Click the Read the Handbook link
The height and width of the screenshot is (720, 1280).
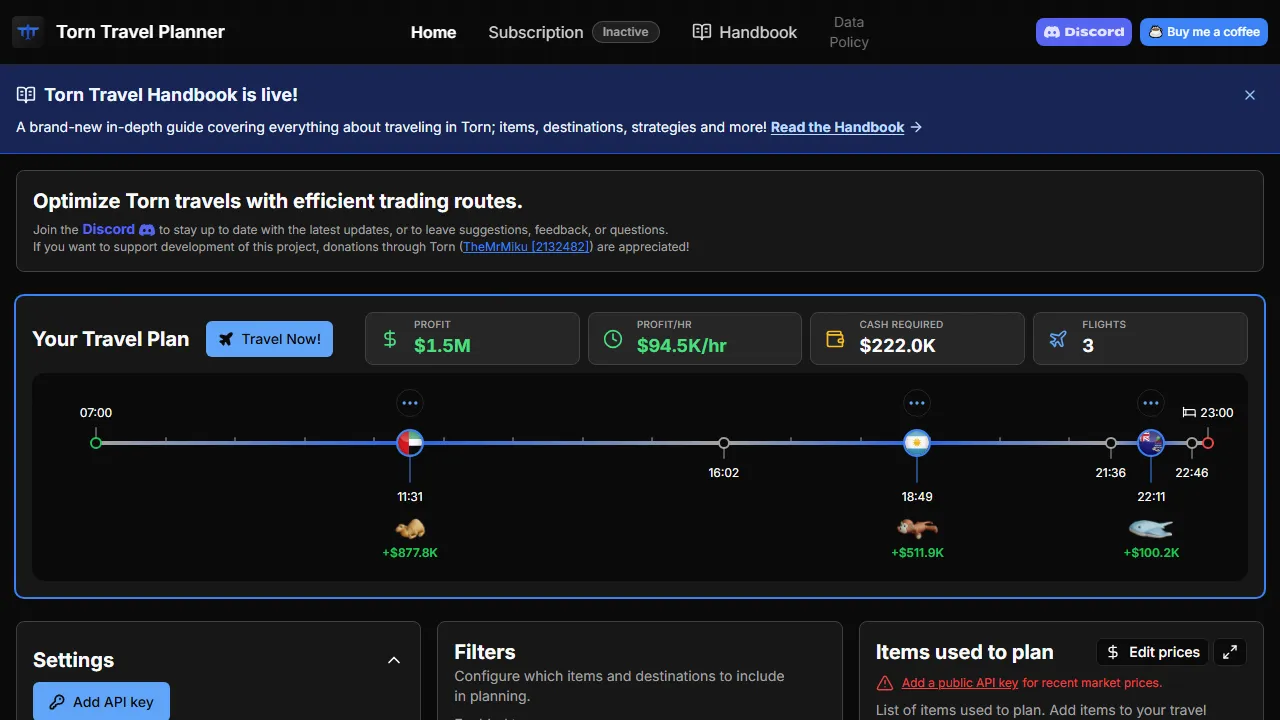pyautogui.click(x=837, y=127)
